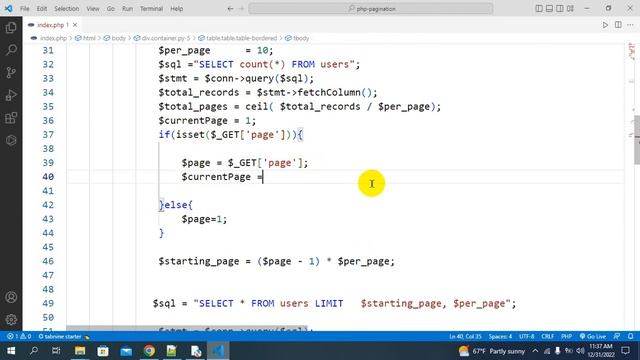Open the feedback icon in status bar
This screenshot has height=360, width=640.
[617, 336]
